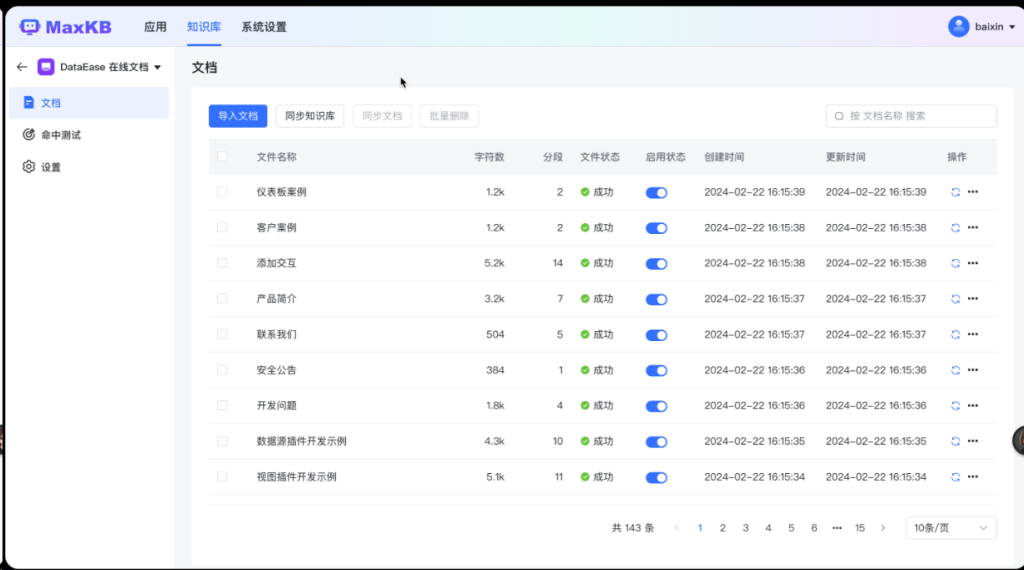Open the 10条/页 page size dropdown

(951, 528)
